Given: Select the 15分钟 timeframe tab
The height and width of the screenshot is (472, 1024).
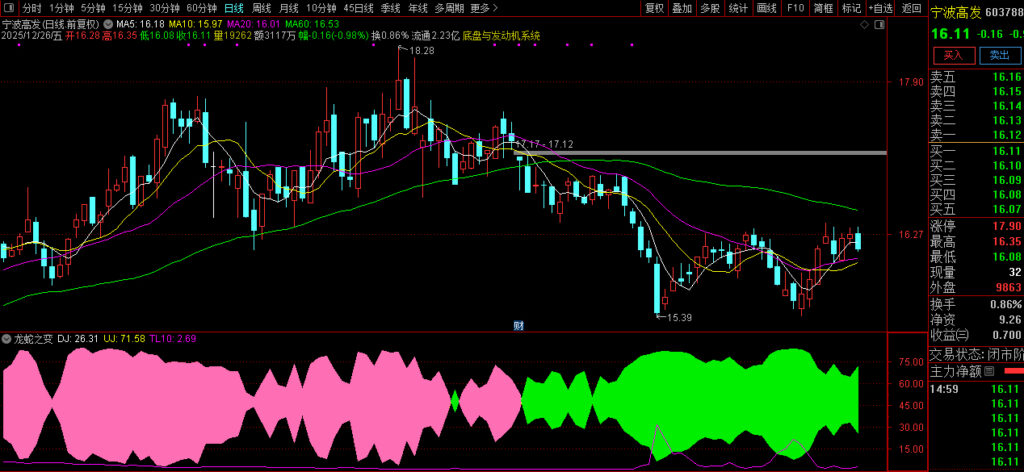Looking at the screenshot, I should pyautogui.click(x=127, y=7).
